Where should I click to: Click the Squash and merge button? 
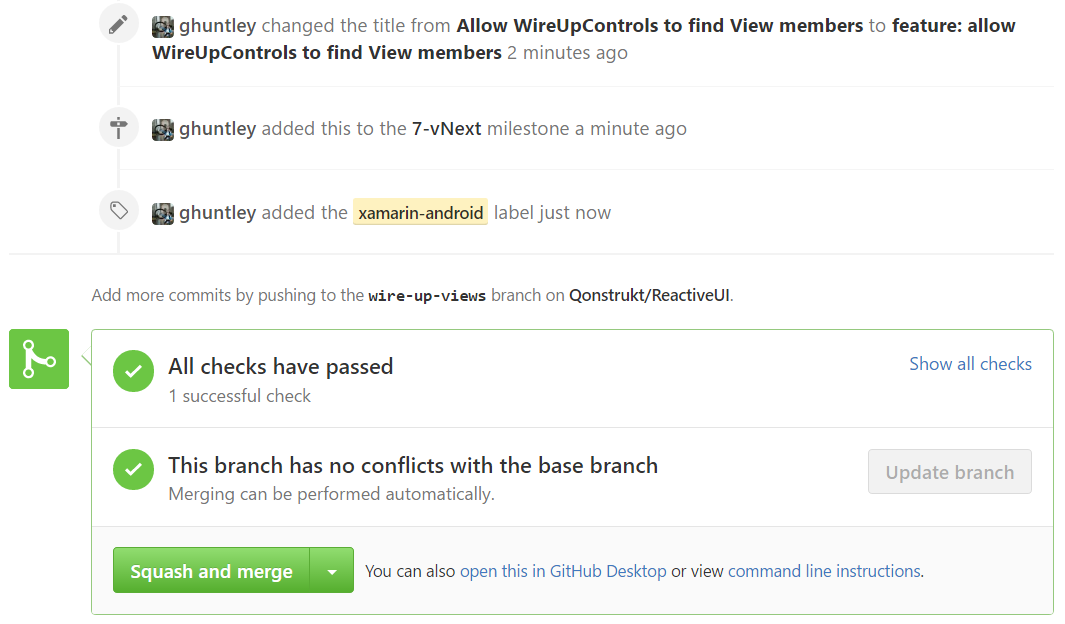click(211, 571)
